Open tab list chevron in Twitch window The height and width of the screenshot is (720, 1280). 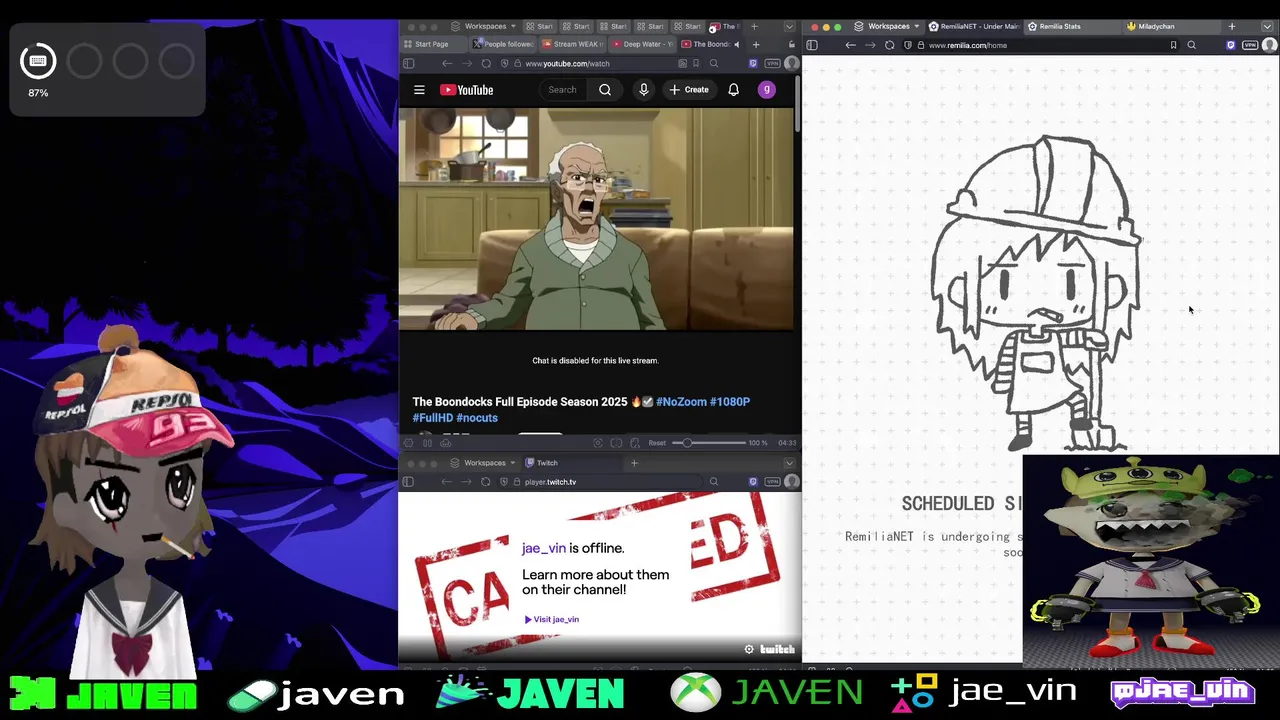[x=789, y=463]
